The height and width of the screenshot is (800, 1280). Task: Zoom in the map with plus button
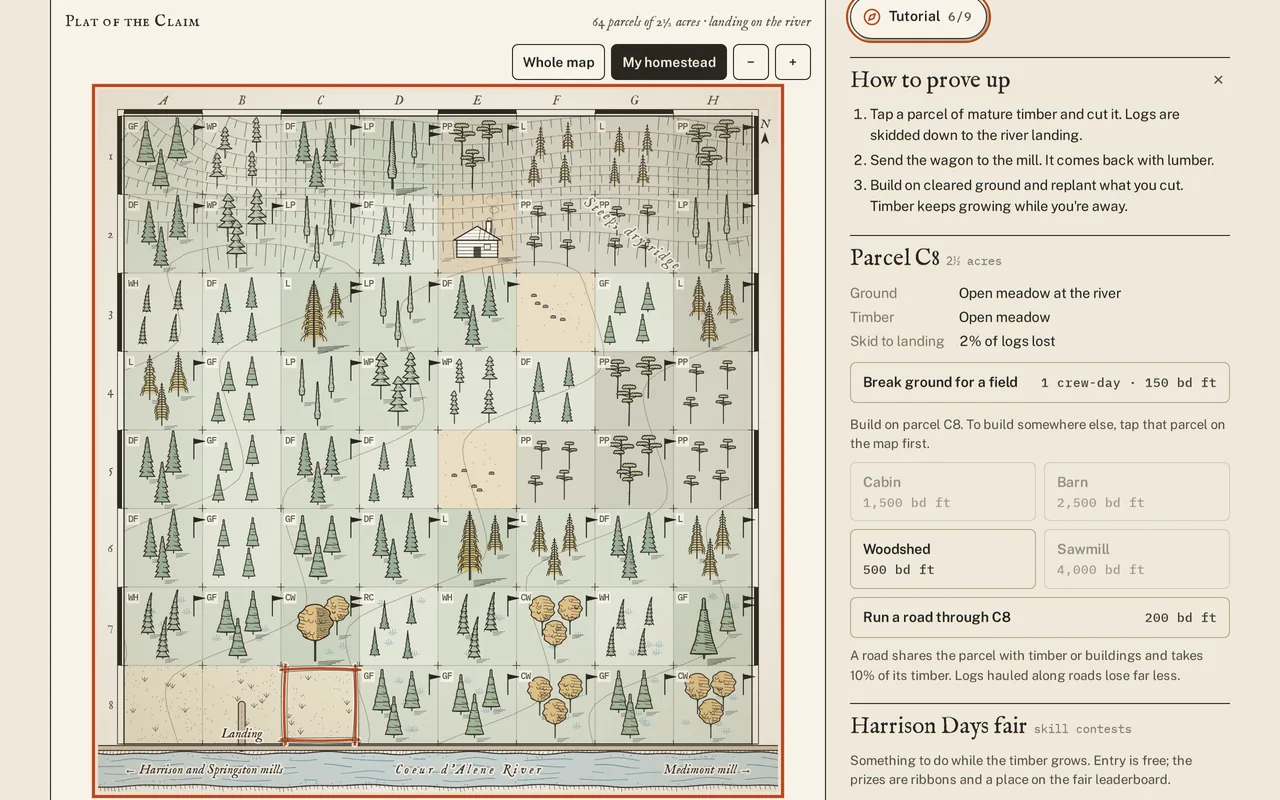[793, 62]
